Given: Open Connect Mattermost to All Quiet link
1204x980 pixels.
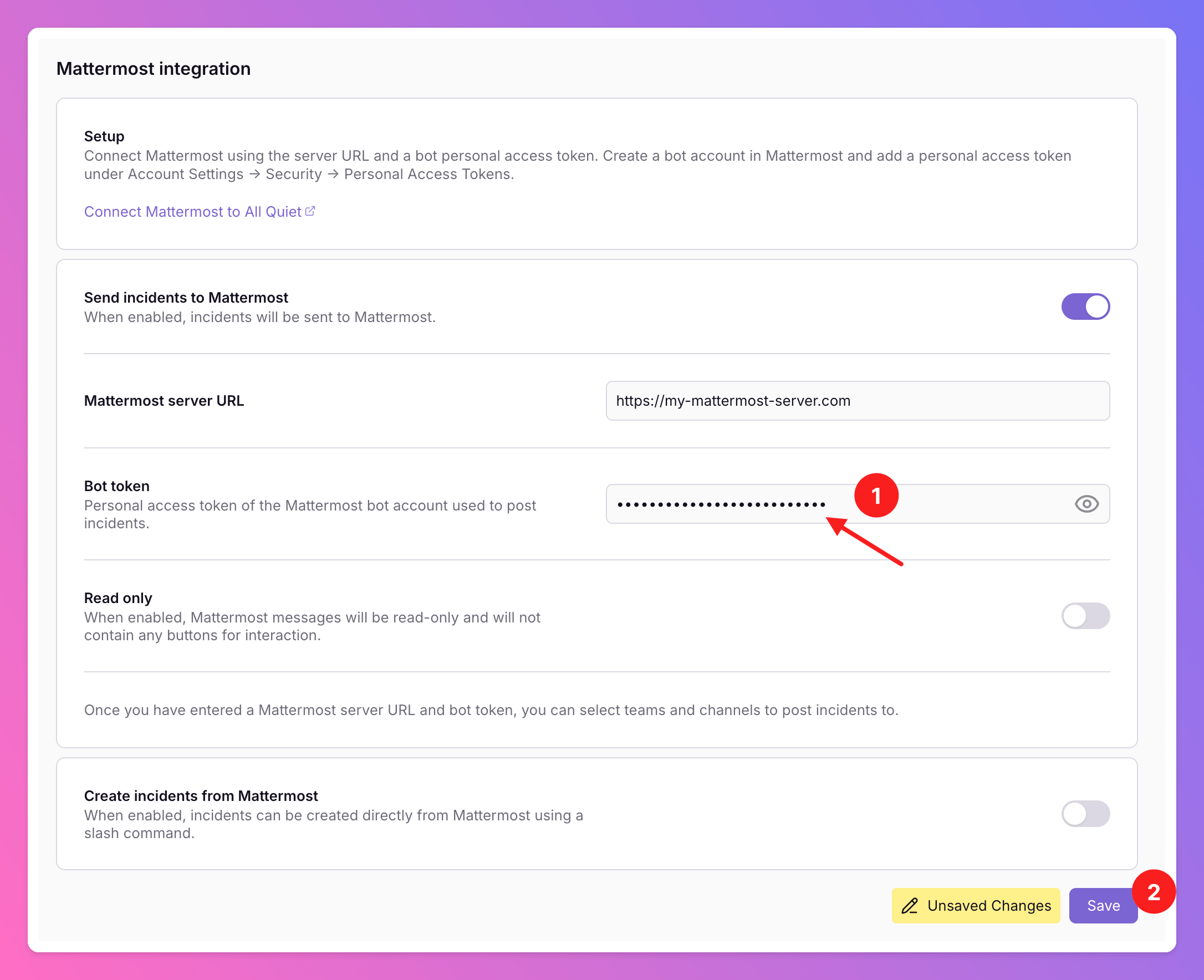Looking at the screenshot, I should [192, 212].
